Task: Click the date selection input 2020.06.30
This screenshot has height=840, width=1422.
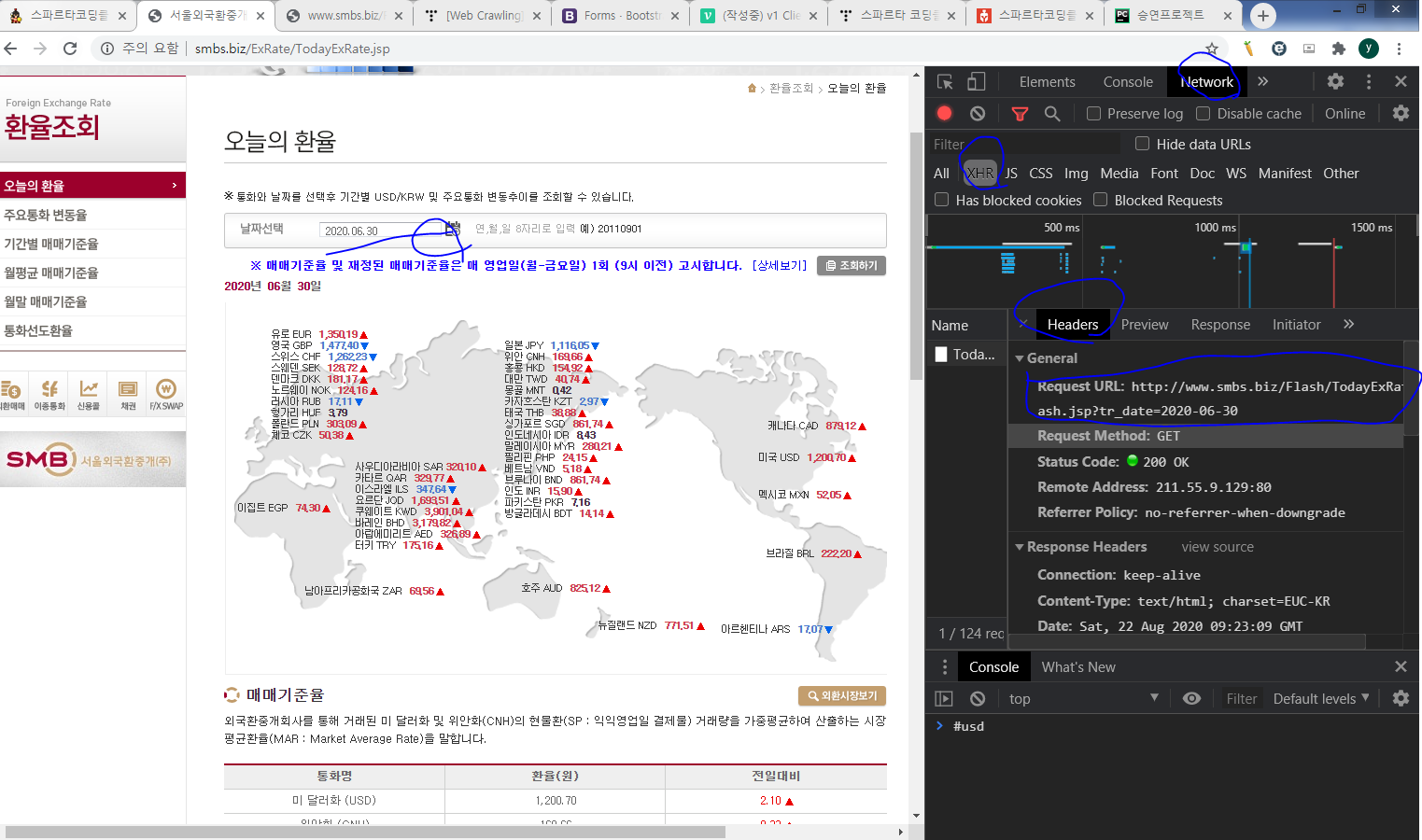Action: pyautogui.click(x=381, y=231)
